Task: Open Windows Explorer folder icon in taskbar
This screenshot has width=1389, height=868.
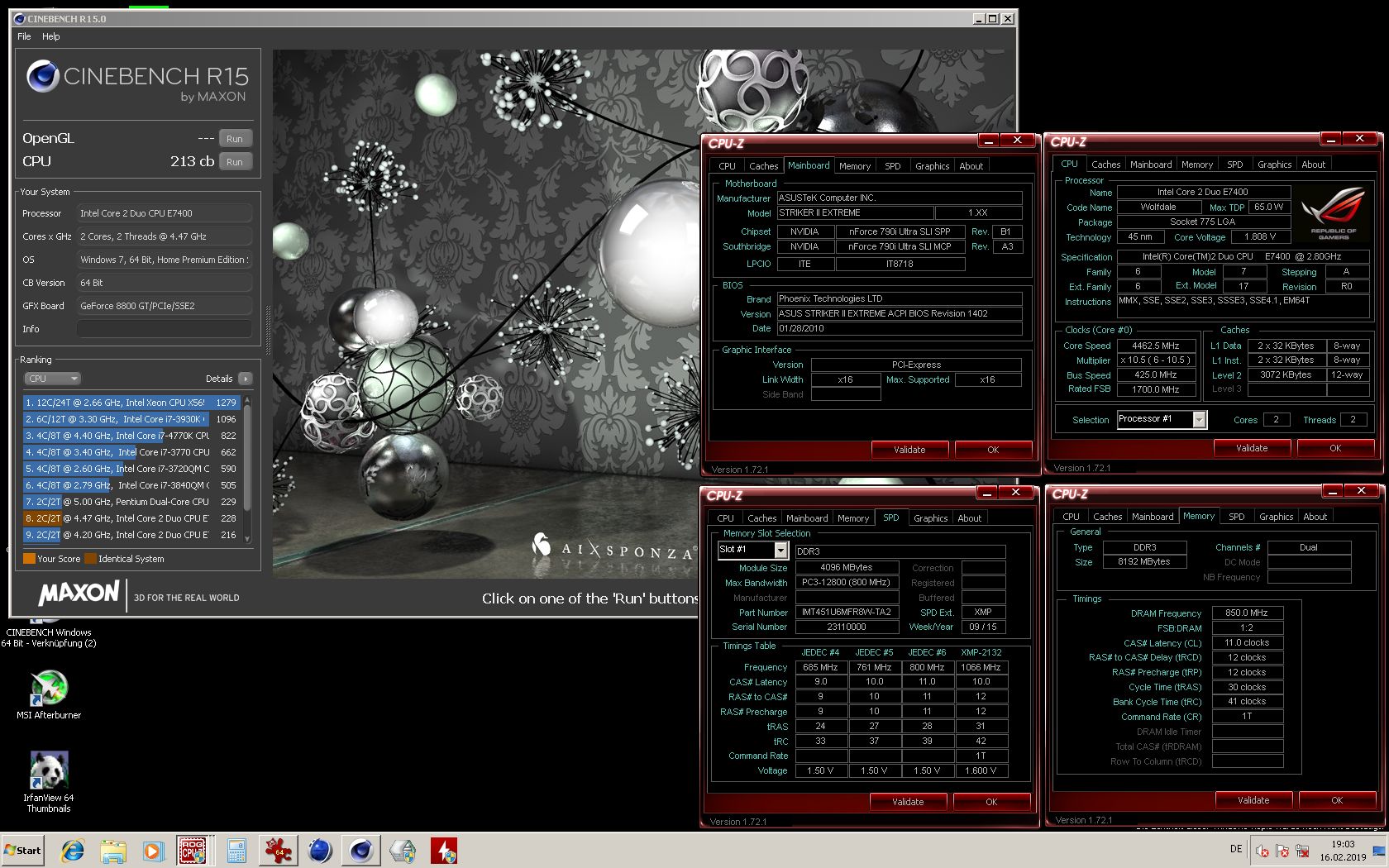Action: pos(113,850)
